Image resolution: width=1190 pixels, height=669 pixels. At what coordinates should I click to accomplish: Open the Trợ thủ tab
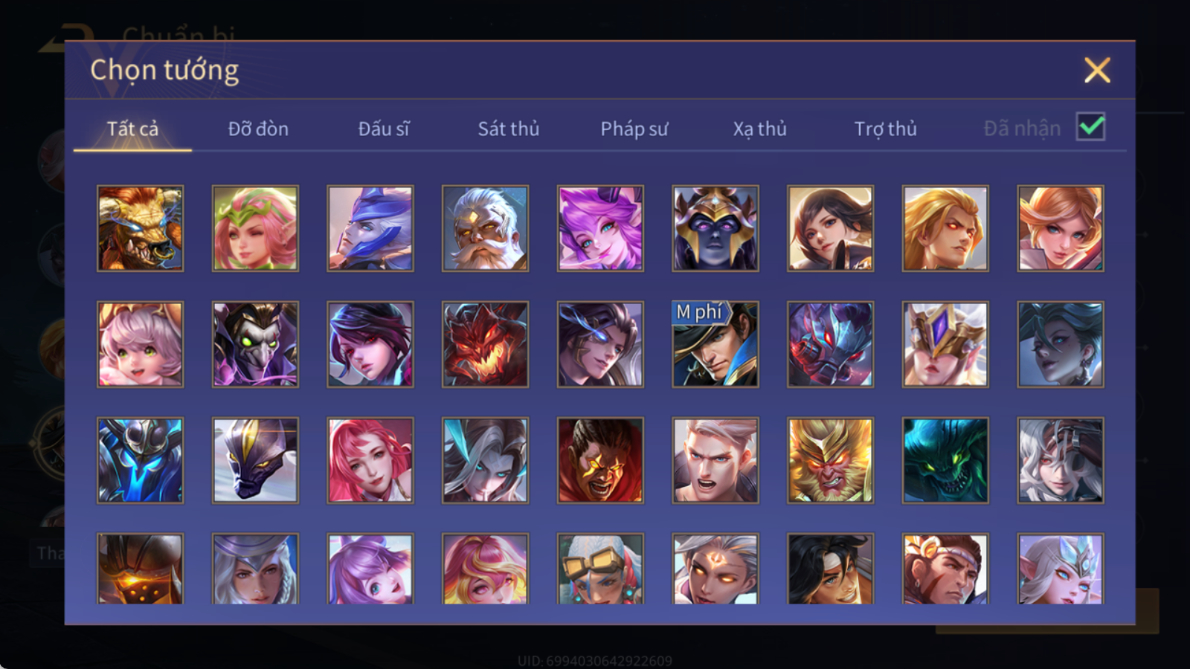(886, 129)
